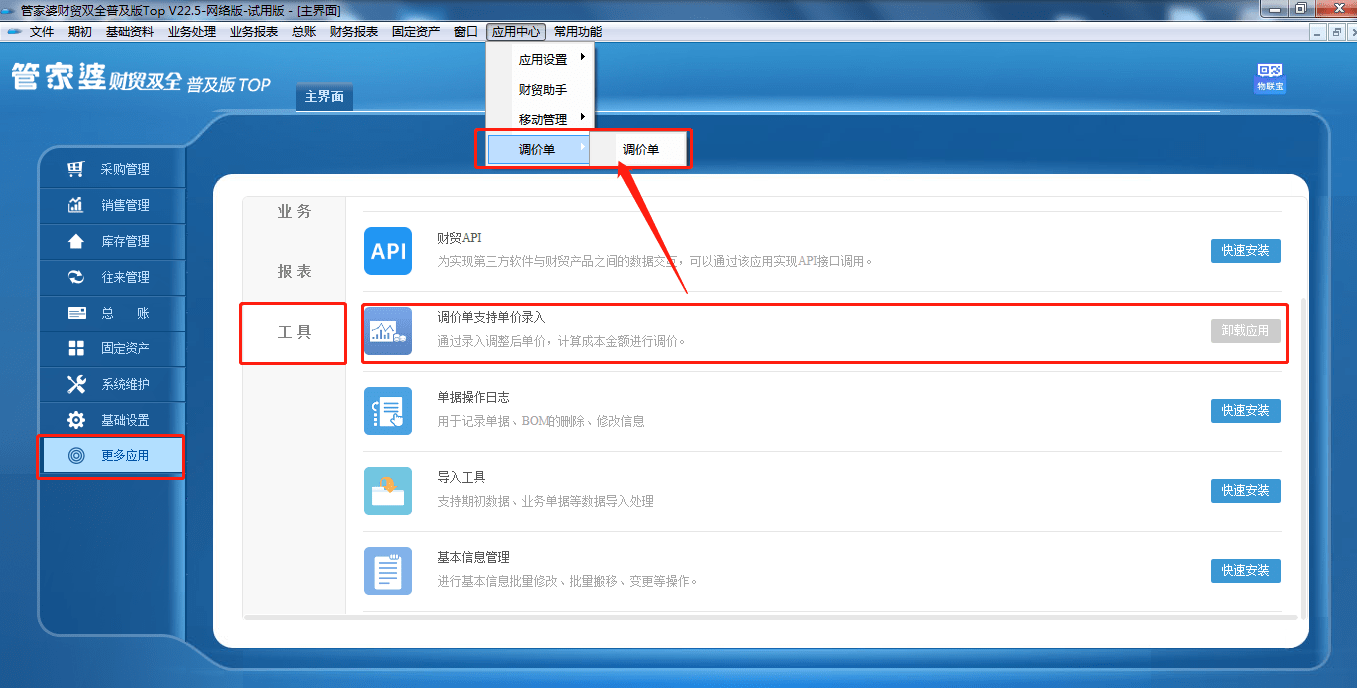Open the 基础资料 menu

click(130, 32)
